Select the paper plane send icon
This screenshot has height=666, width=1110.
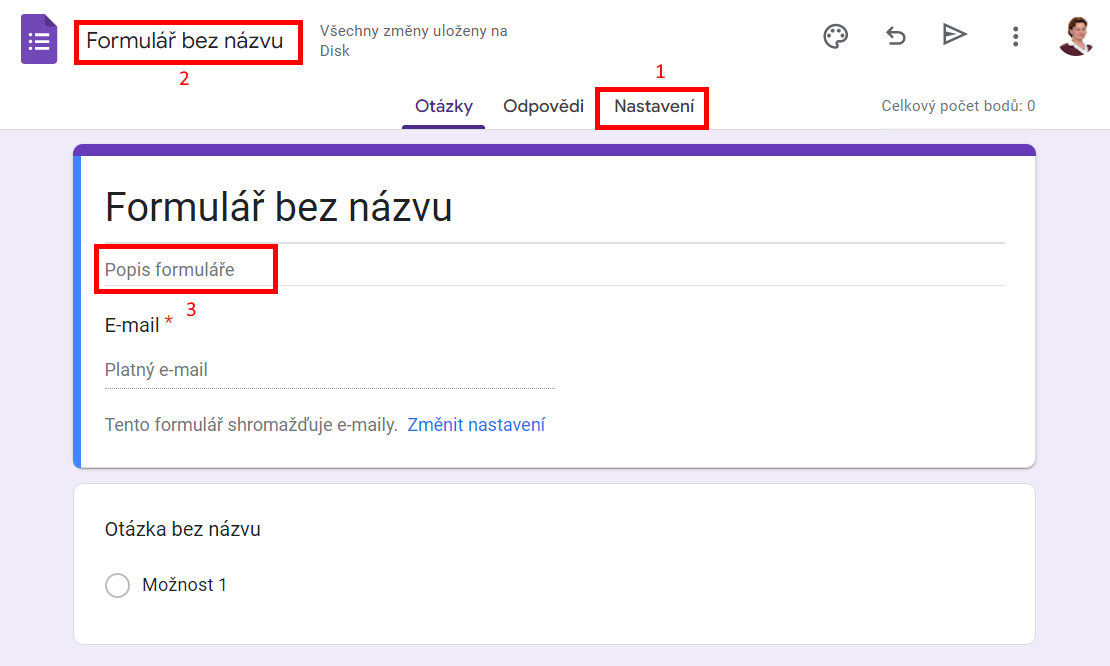(955, 36)
